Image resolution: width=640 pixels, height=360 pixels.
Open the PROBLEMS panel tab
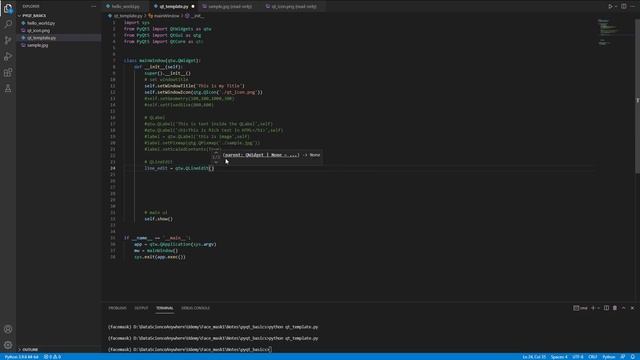coord(118,308)
